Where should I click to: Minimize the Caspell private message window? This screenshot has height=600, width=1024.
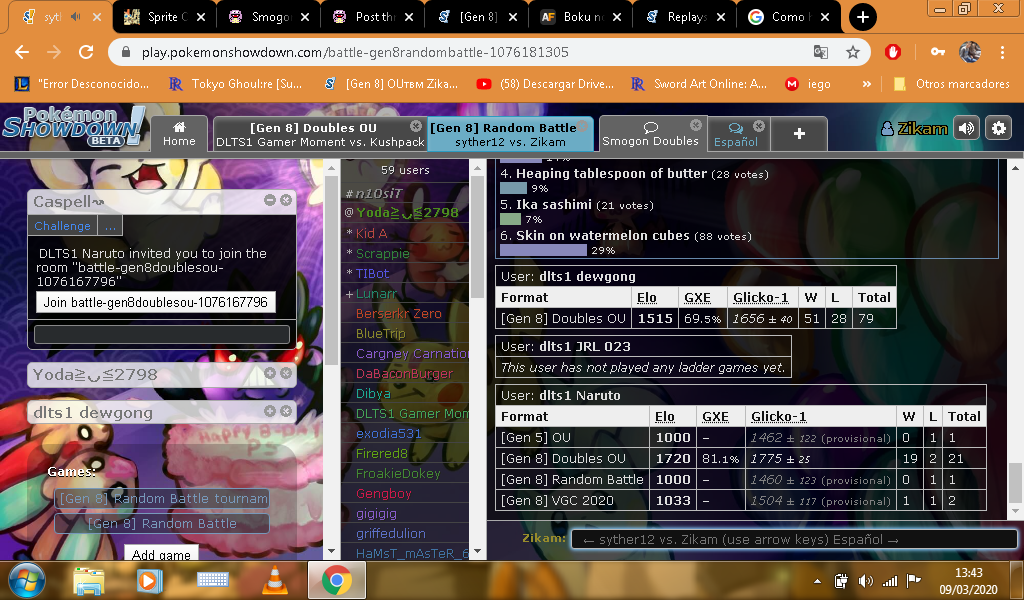pos(270,200)
